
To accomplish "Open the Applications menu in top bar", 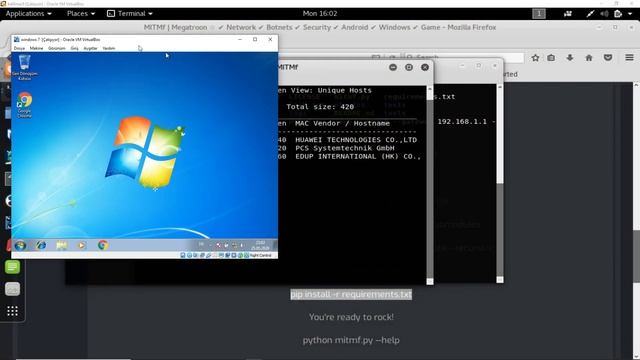I will (29, 13).
